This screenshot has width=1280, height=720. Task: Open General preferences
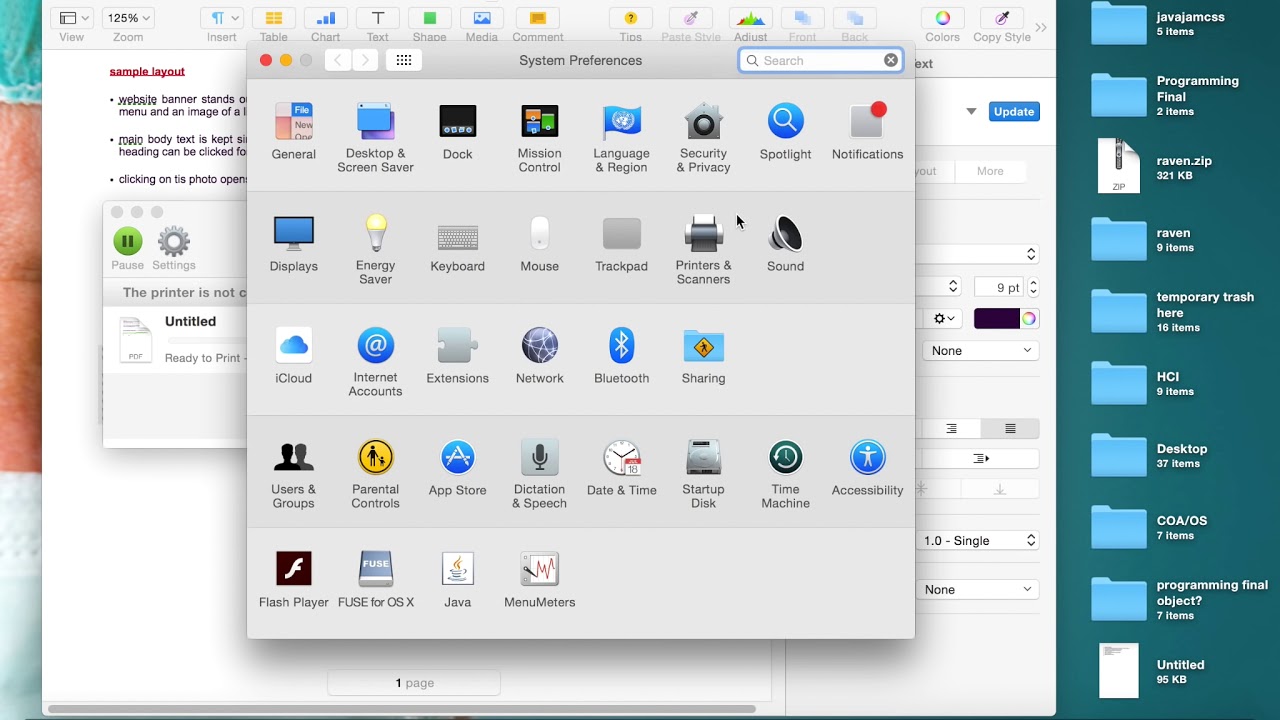tap(294, 130)
